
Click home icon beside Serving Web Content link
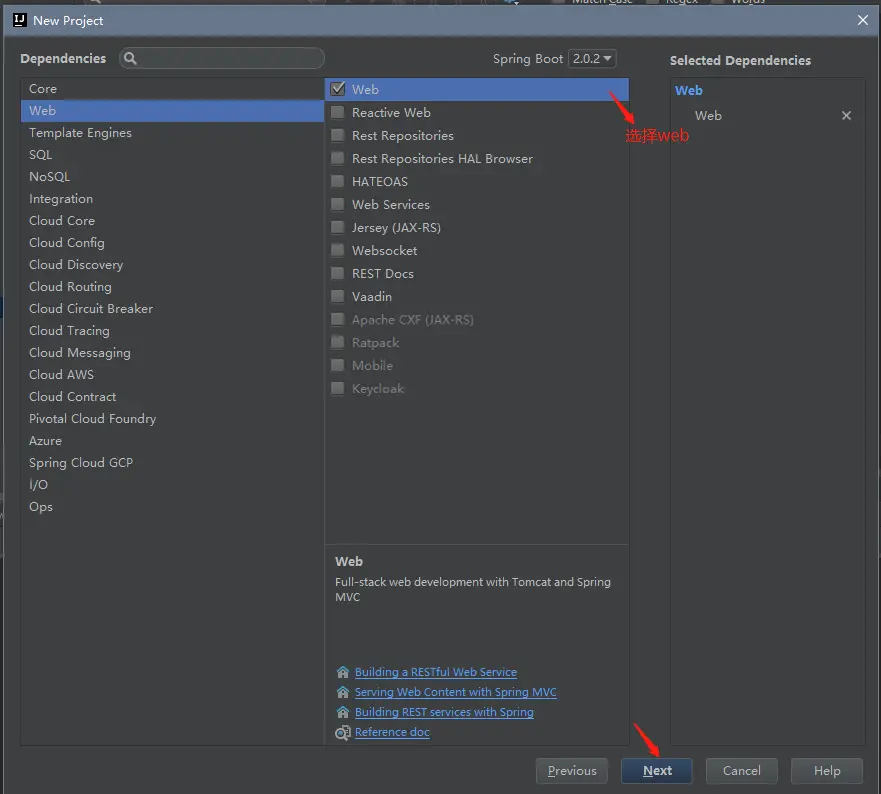(x=343, y=692)
